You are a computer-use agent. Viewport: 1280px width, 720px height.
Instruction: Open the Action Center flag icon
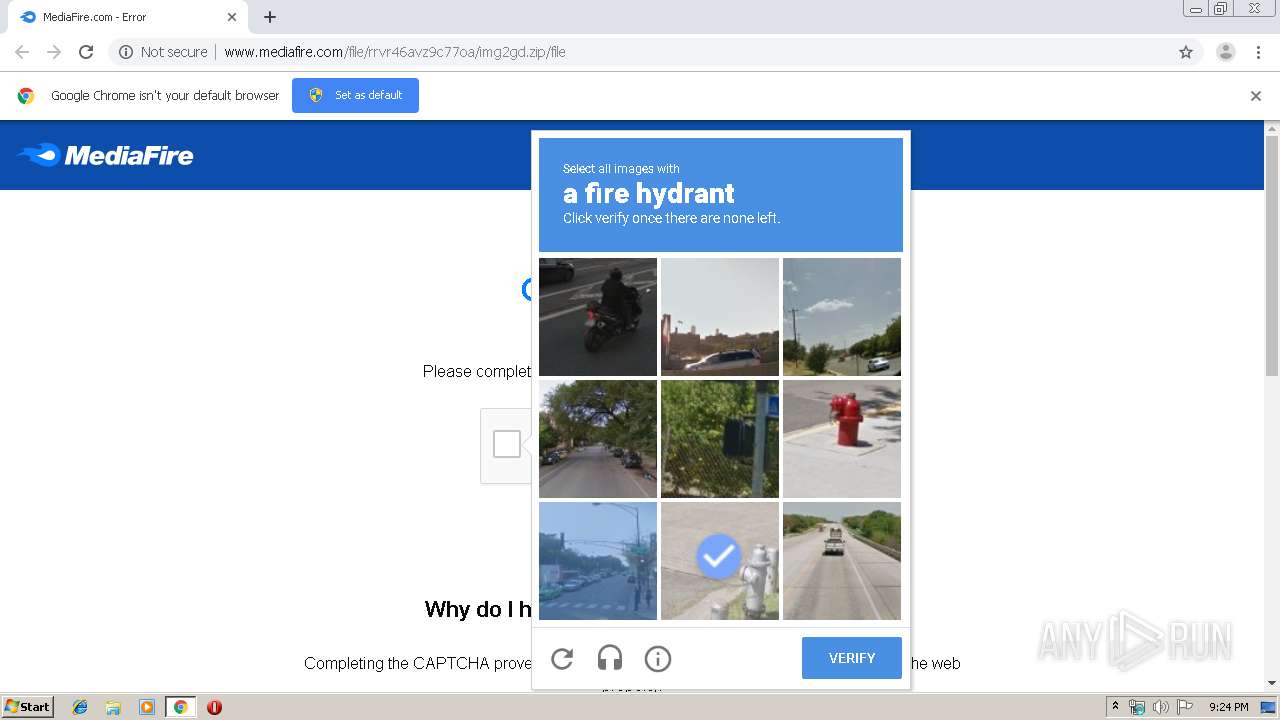[x=1184, y=707]
